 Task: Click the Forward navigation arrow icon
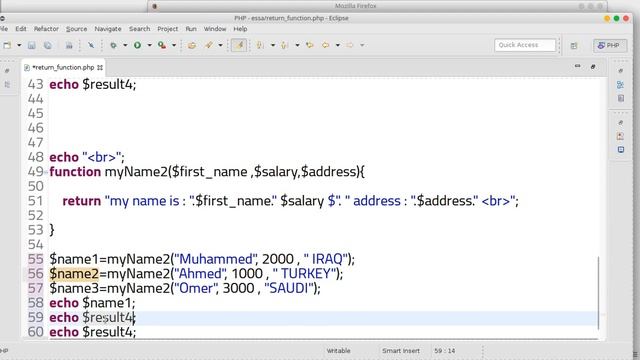point(350,45)
